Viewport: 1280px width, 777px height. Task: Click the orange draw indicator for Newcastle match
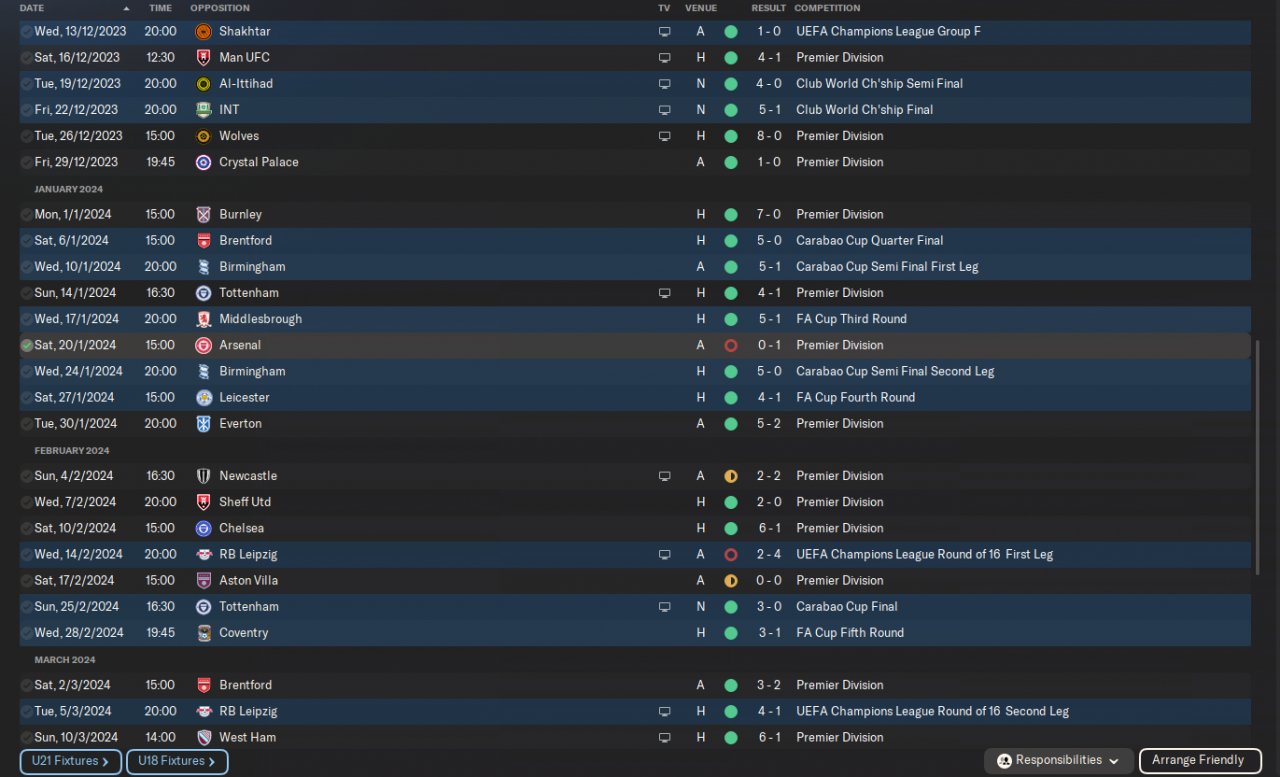[730, 476]
